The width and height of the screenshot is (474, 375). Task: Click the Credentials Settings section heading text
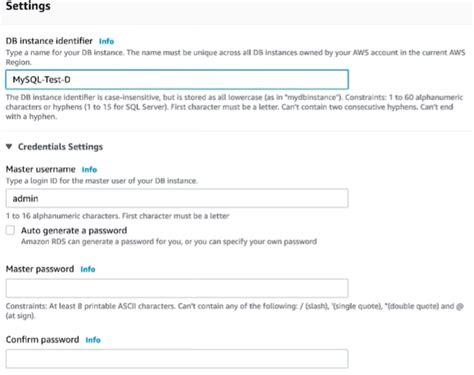pos(60,147)
